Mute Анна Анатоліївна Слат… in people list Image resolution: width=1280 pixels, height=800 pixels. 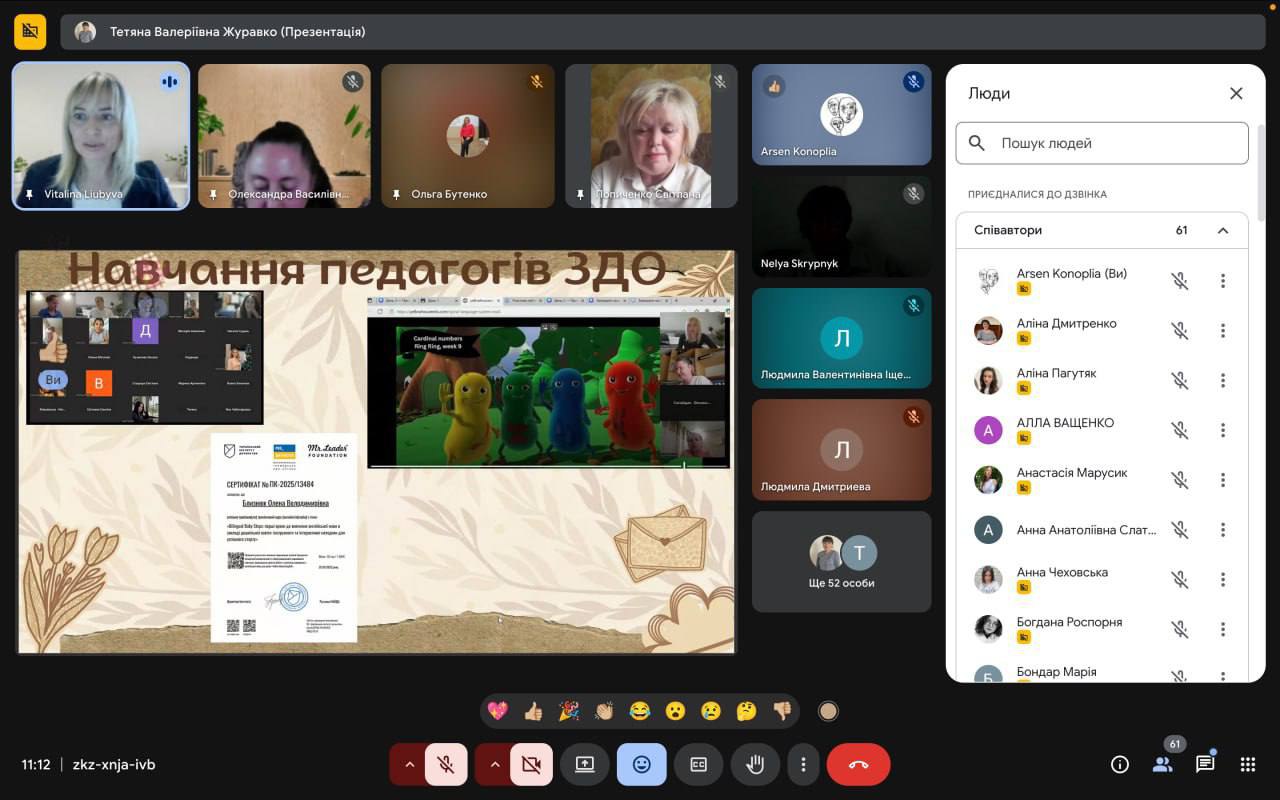(1180, 530)
